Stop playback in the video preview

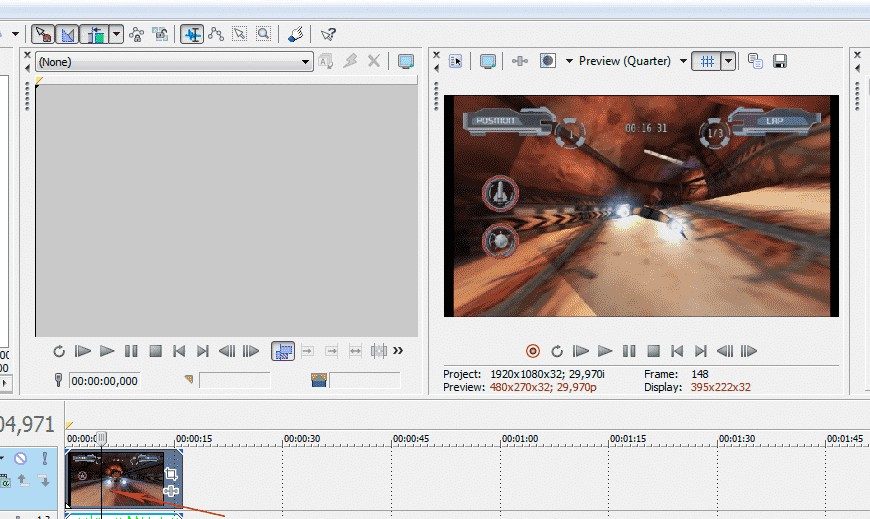point(653,351)
